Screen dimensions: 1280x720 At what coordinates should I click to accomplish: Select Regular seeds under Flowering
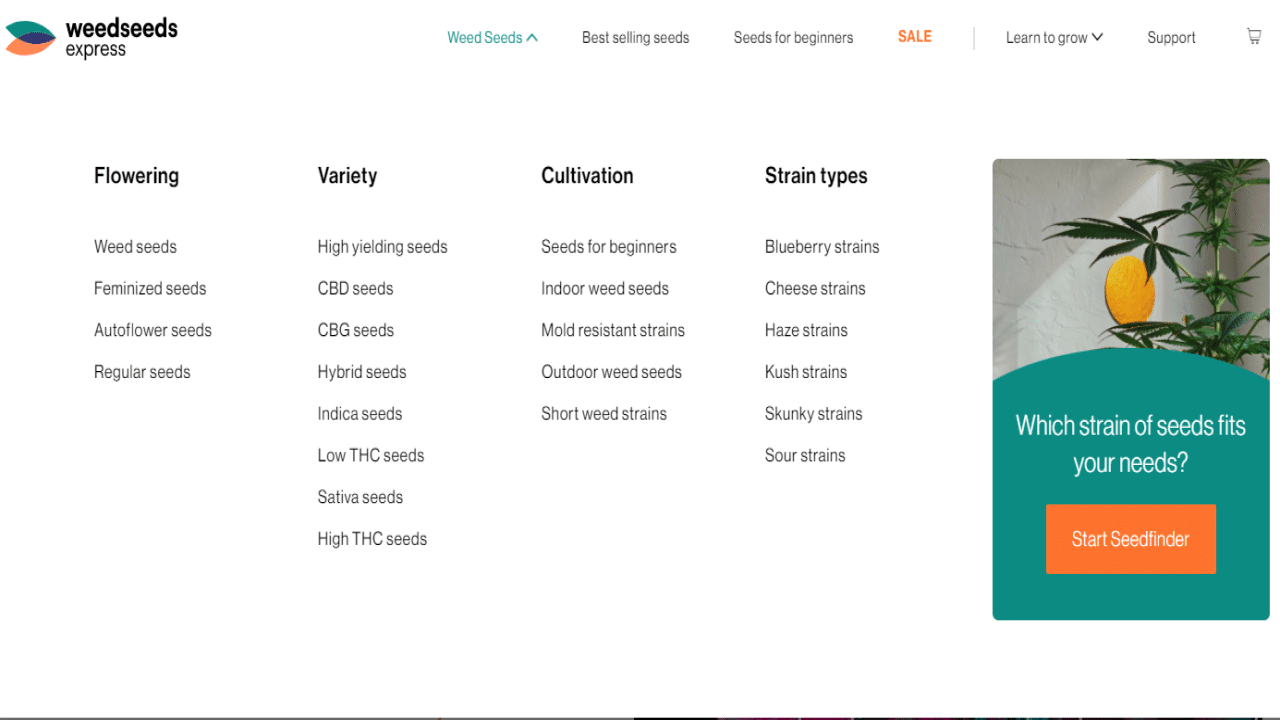click(x=142, y=372)
